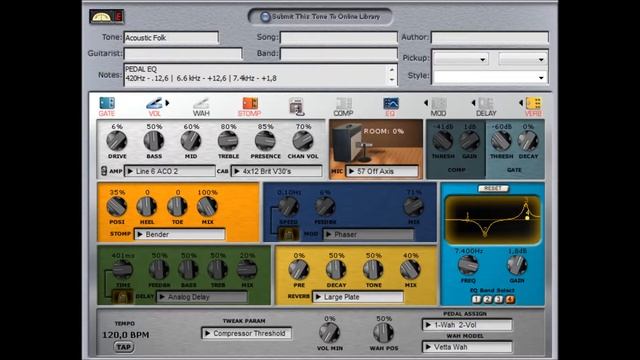Click the amp DRIVE knob
The height and width of the screenshot is (360, 640).
coord(117,140)
